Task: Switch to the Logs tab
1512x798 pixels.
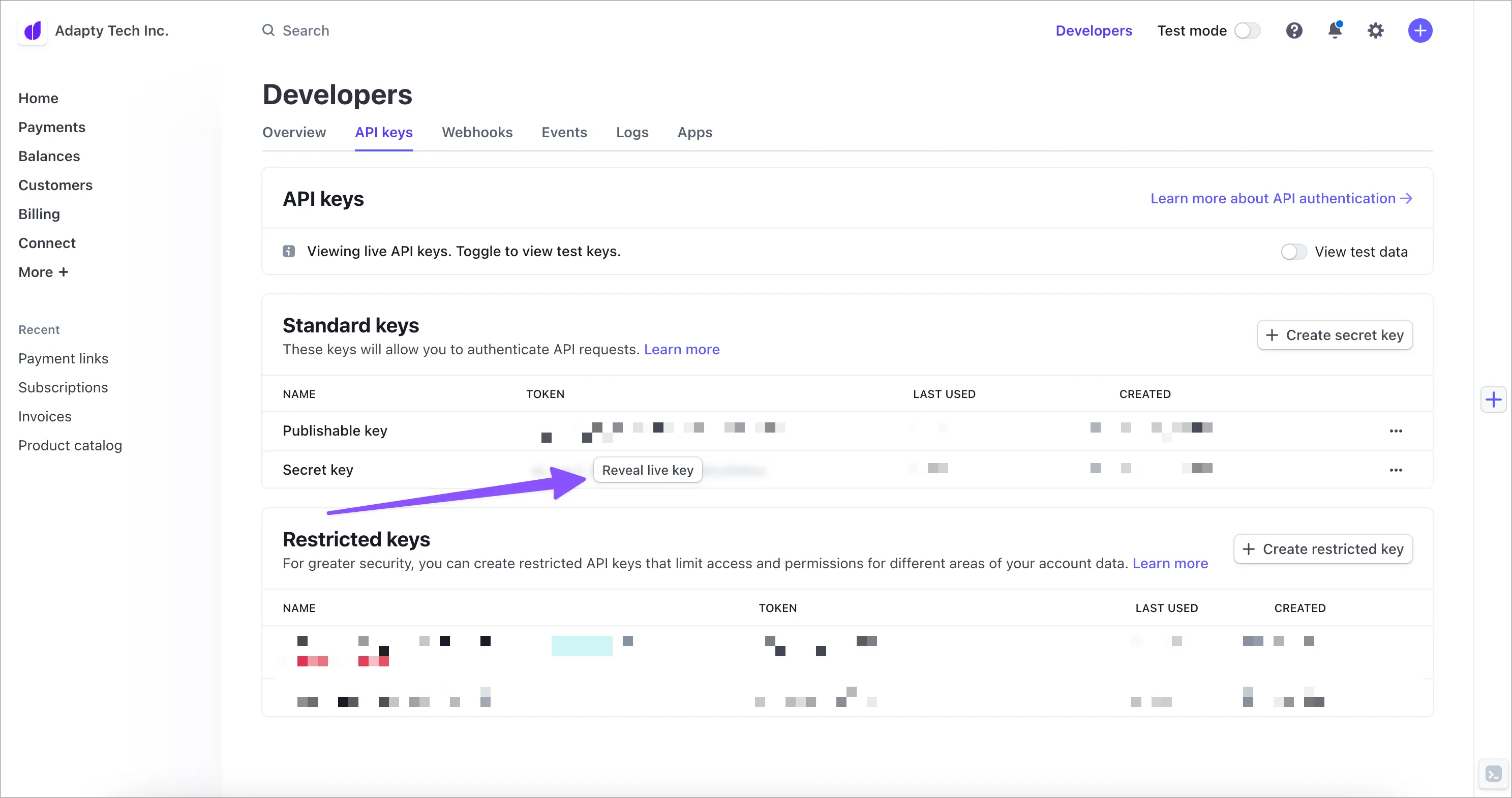Action: point(631,133)
